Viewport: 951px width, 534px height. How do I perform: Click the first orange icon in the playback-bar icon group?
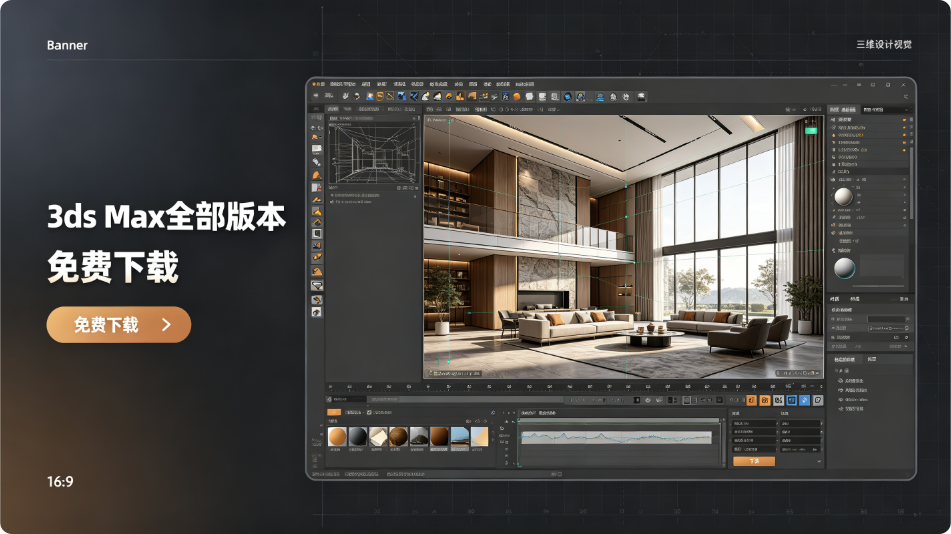click(752, 400)
